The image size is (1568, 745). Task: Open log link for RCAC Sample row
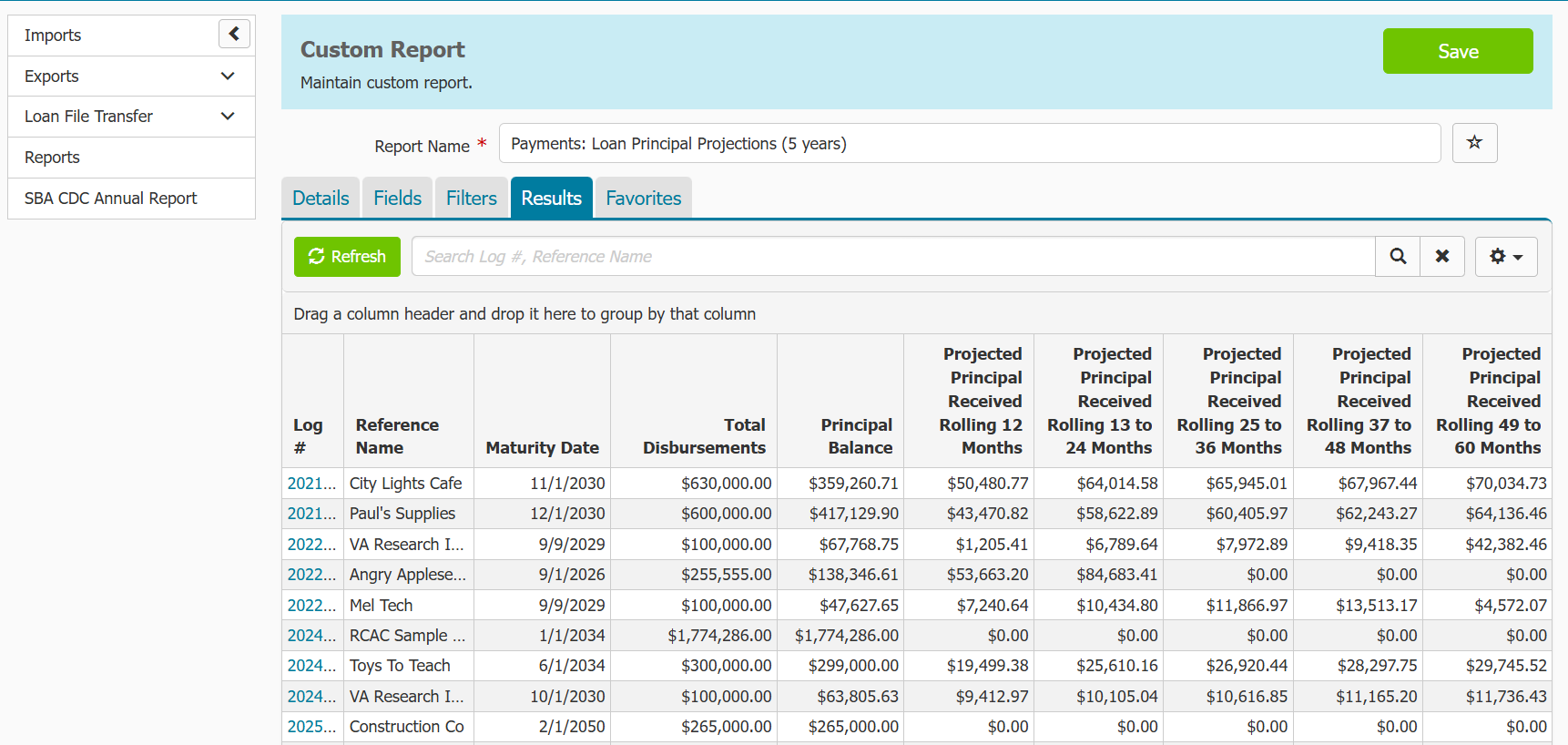[x=311, y=636]
